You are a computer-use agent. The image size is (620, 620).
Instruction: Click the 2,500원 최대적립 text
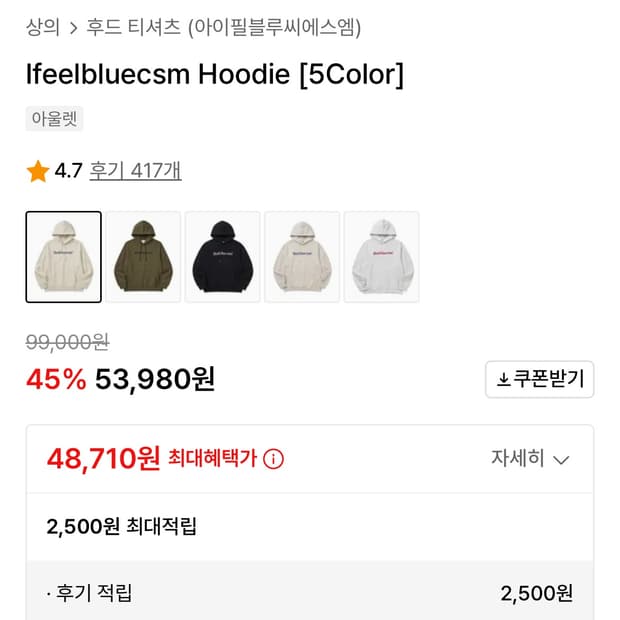[121, 526]
